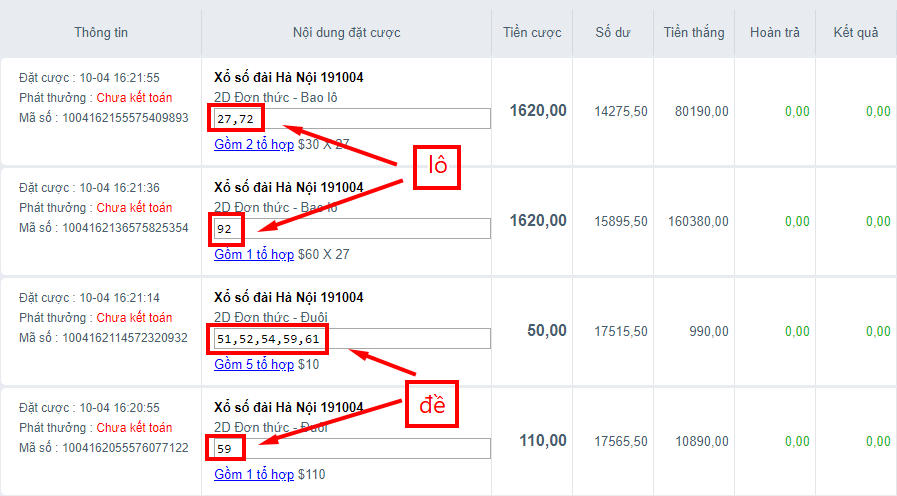This screenshot has height=496, width=897.
Task: Click the "Nội dung đặt cược" column header
Action: point(346,33)
